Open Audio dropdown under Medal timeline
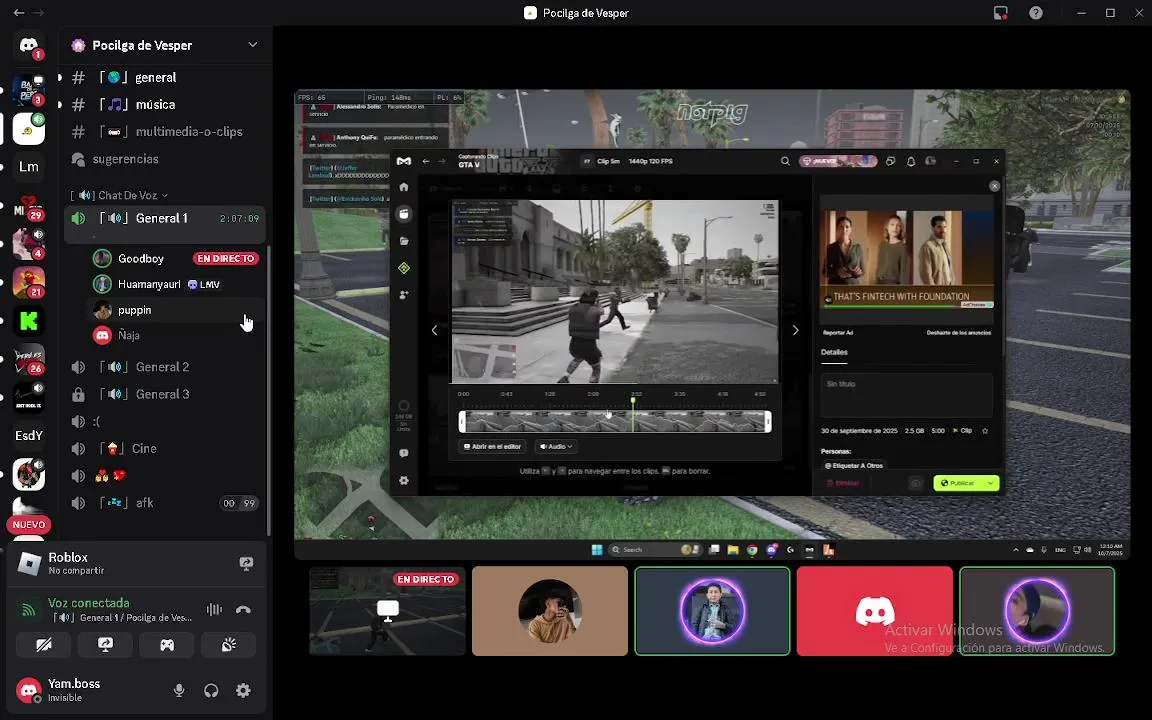 tap(555, 446)
